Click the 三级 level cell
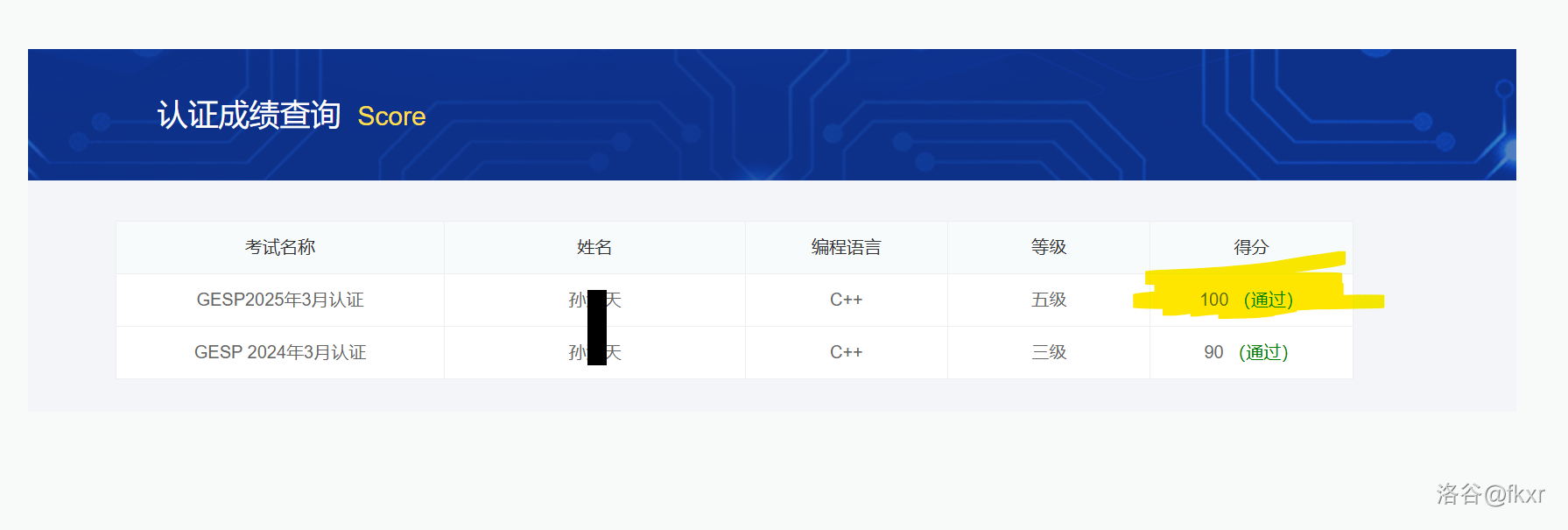1568x530 pixels. click(x=1049, y=352)
